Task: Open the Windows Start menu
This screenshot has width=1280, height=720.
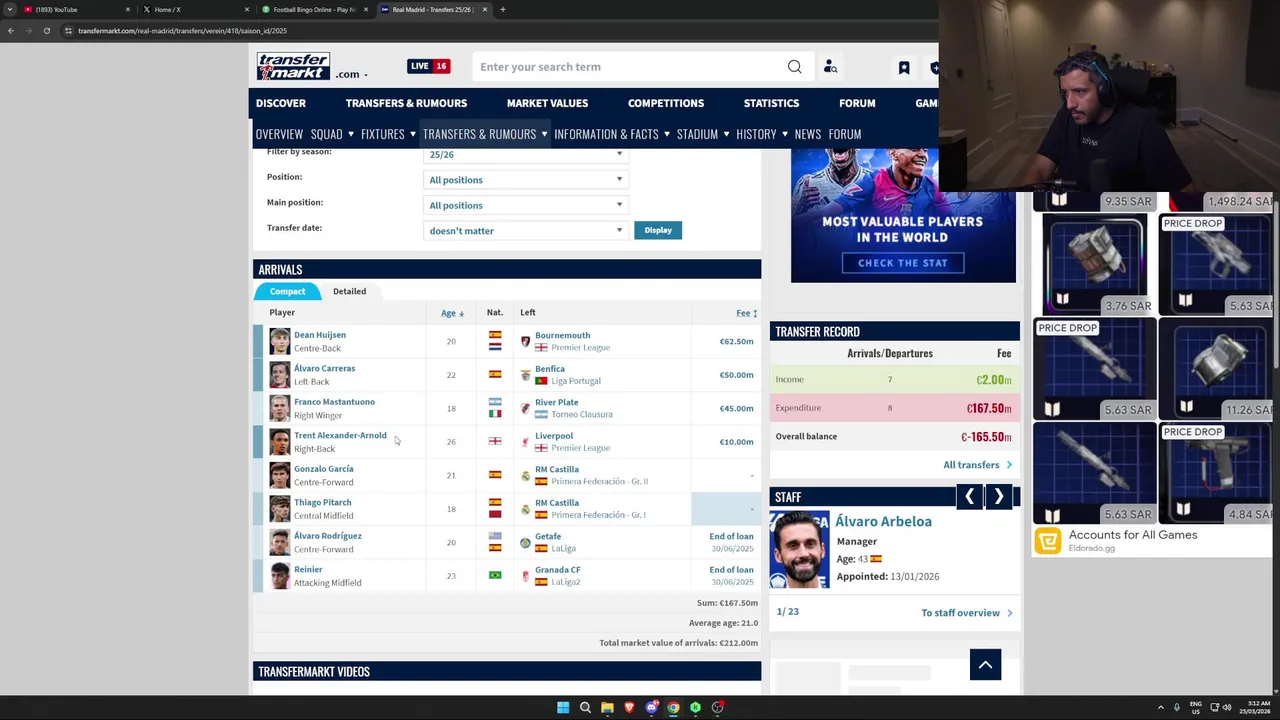Action: coord(563,707)
